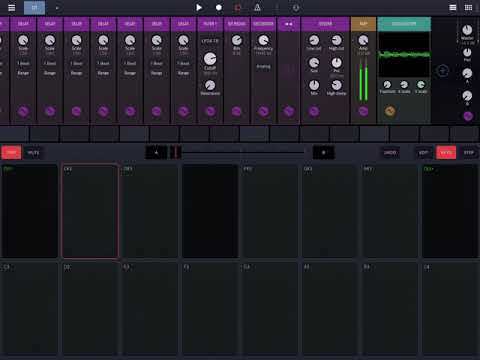
Task: Click the purple modulation icon under Reverb
Action: coord(314,111)
